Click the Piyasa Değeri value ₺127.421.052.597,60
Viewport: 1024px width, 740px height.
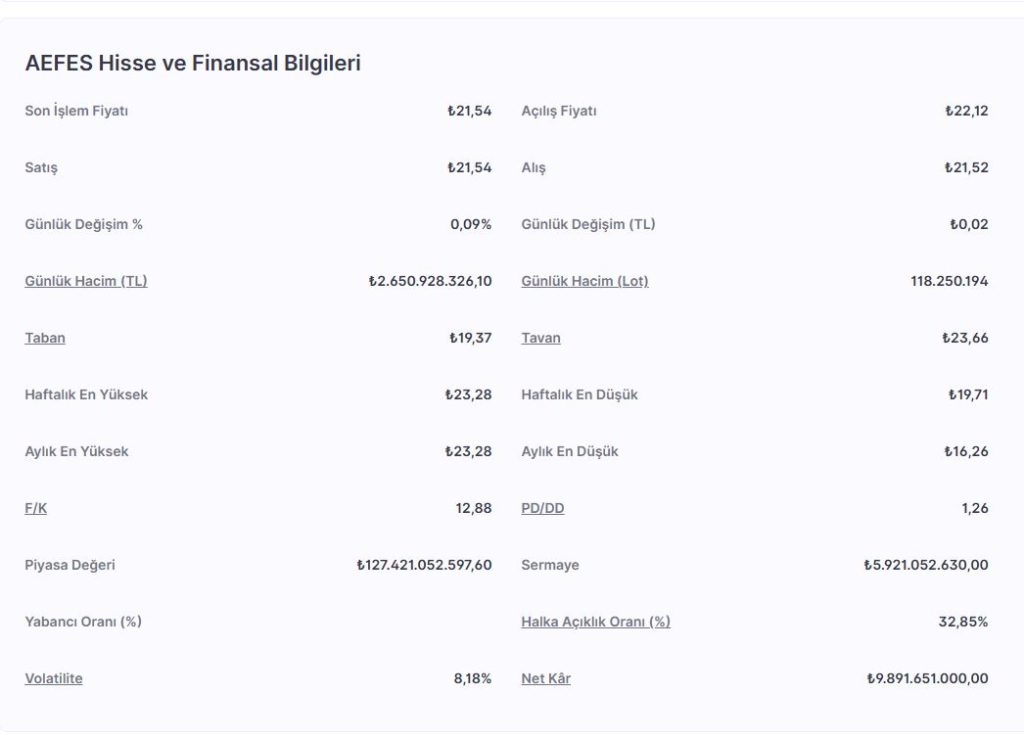[x=424, y=565]
